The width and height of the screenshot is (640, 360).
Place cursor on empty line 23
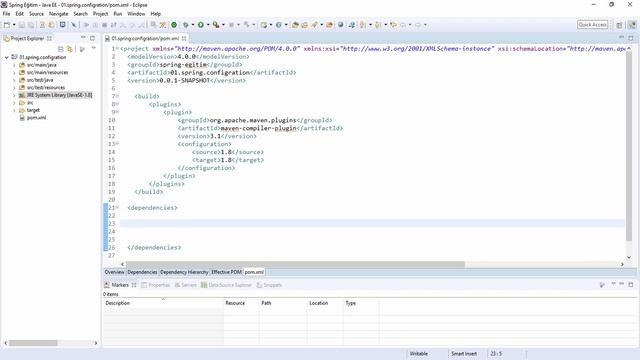pos(372,224)
